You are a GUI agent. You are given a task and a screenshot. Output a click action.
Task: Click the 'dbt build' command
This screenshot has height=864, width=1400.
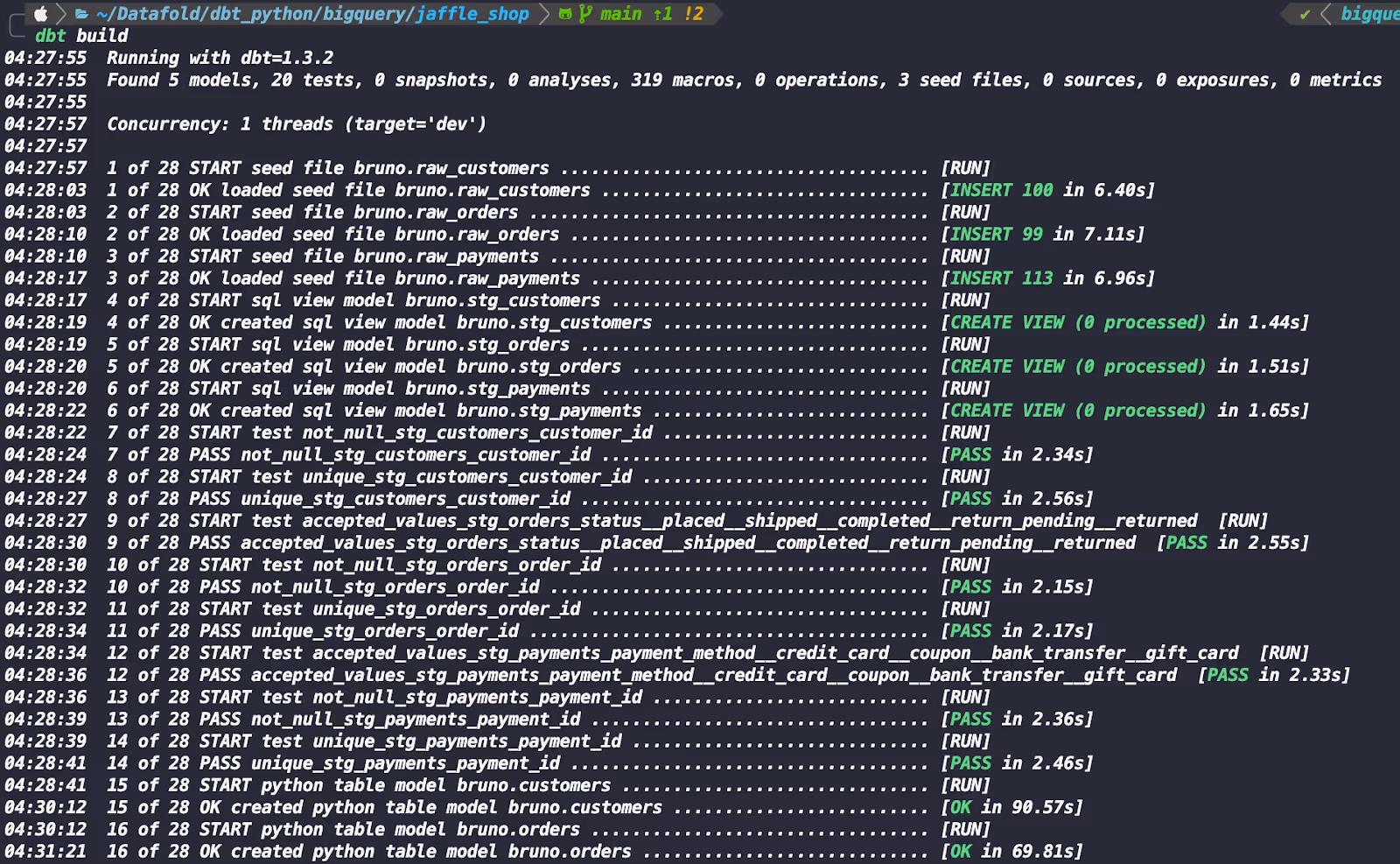click(x=81, y=36)
